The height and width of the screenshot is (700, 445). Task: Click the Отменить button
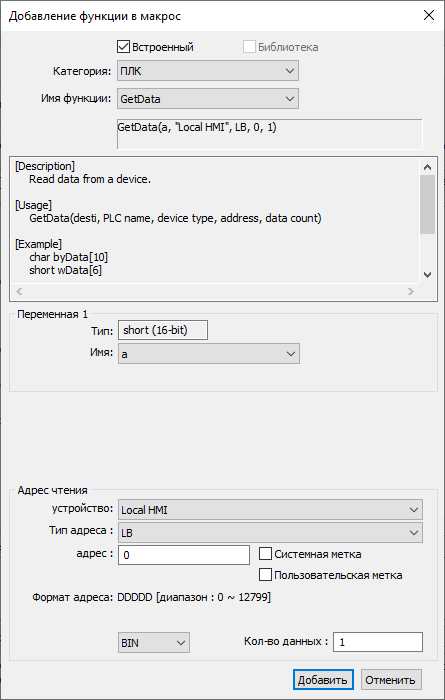391,680
